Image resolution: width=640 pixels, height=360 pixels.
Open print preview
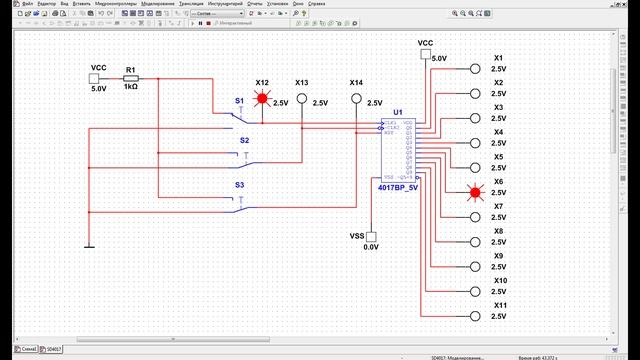point(63,13)
